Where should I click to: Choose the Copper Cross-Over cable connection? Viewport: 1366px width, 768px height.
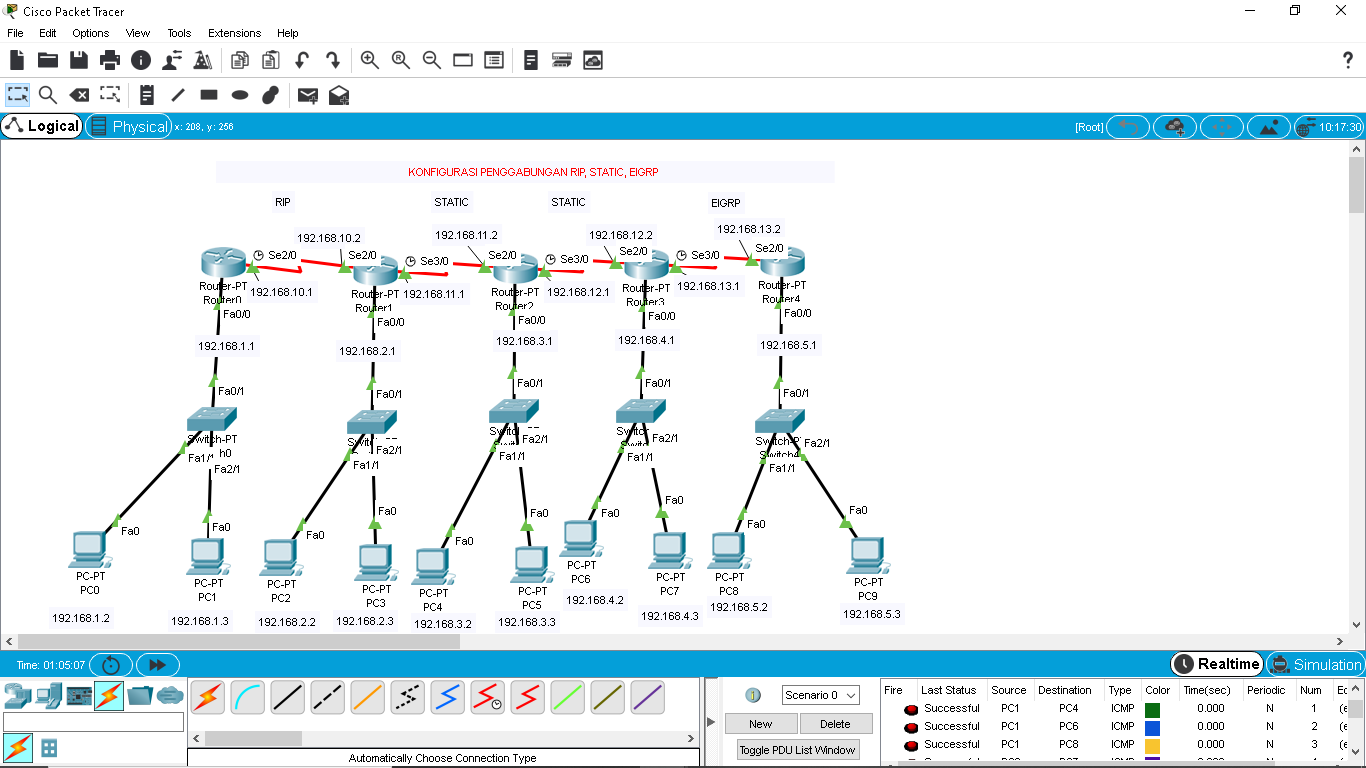click(x=327, y=697)
